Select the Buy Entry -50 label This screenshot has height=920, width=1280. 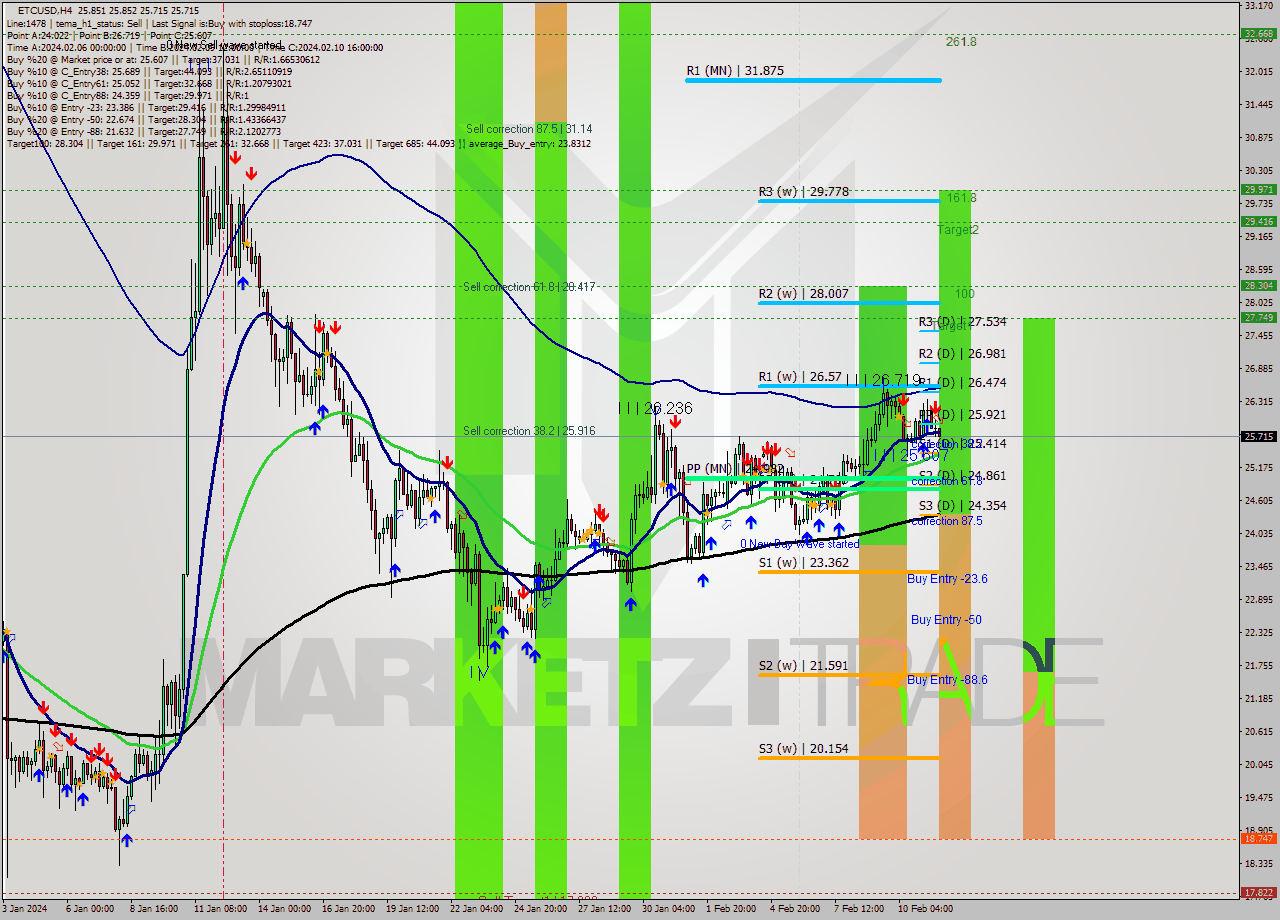(x=946, y=620)
